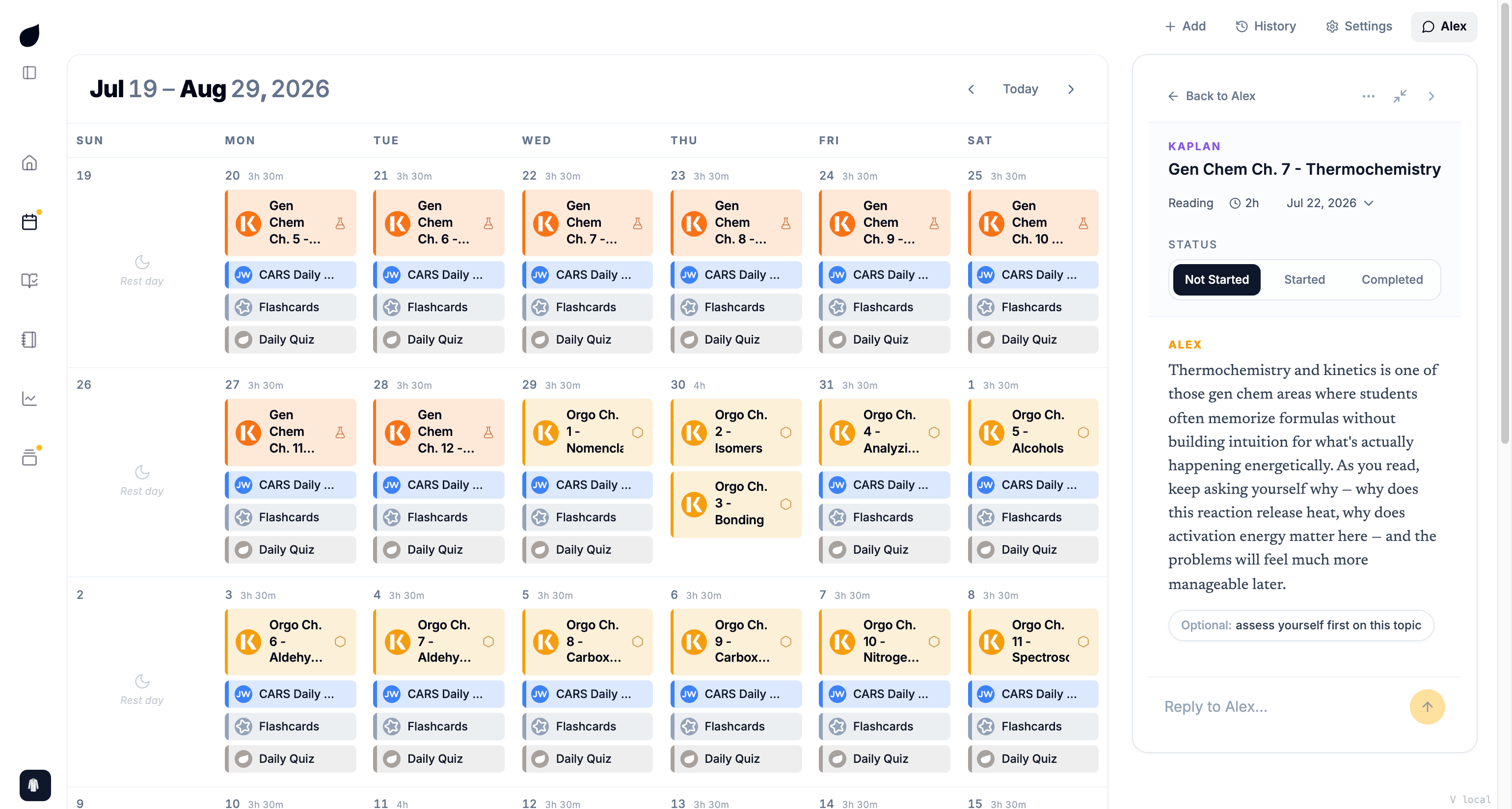This screenshot has height=809, width=1512.
Task: Click Add in the top bar
Action: [x=1185, y=27]
